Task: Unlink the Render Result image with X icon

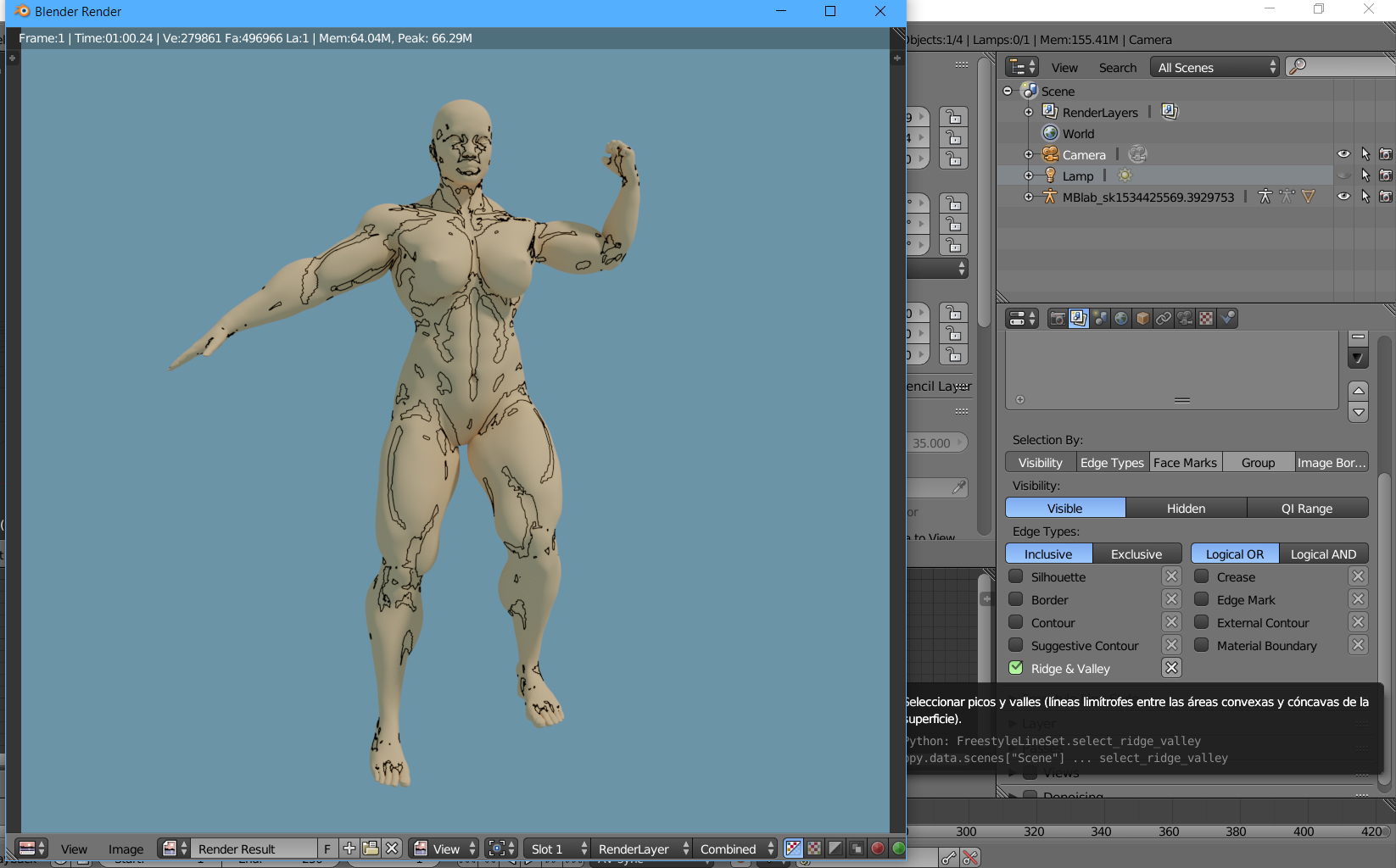Action: click(392, 849)
